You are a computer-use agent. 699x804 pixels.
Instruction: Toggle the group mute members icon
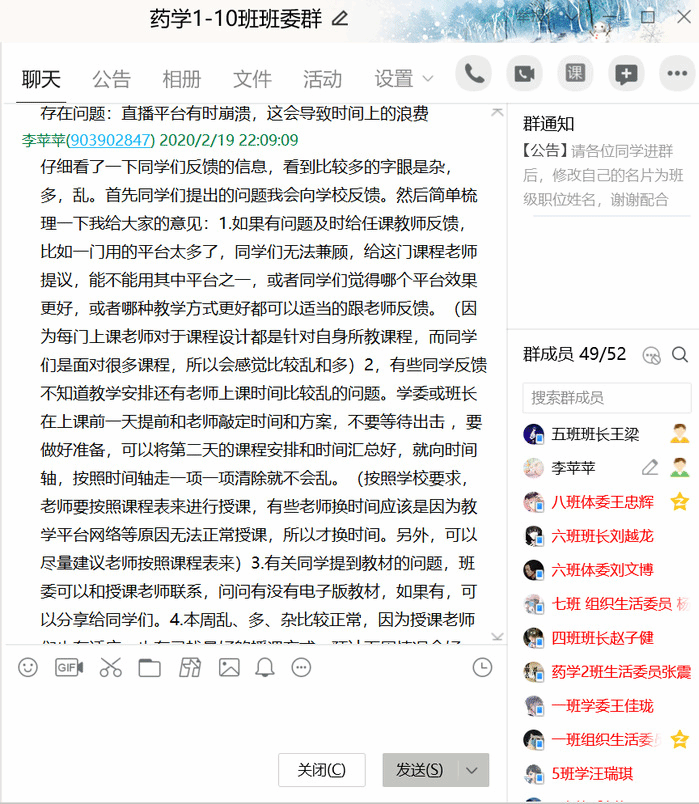tap(652, 354)
